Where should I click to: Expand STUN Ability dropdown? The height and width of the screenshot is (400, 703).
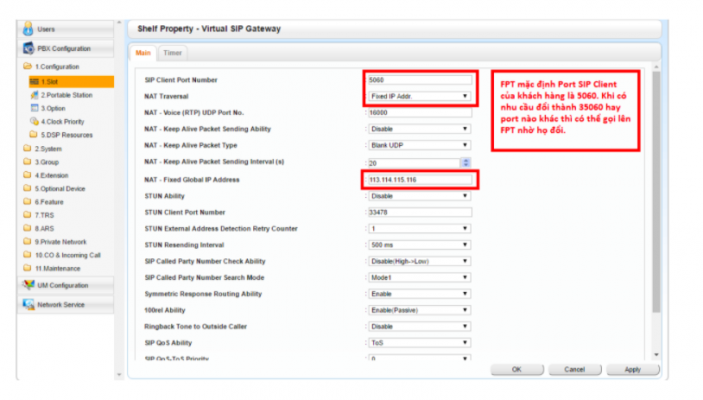[x=417, y=196]
